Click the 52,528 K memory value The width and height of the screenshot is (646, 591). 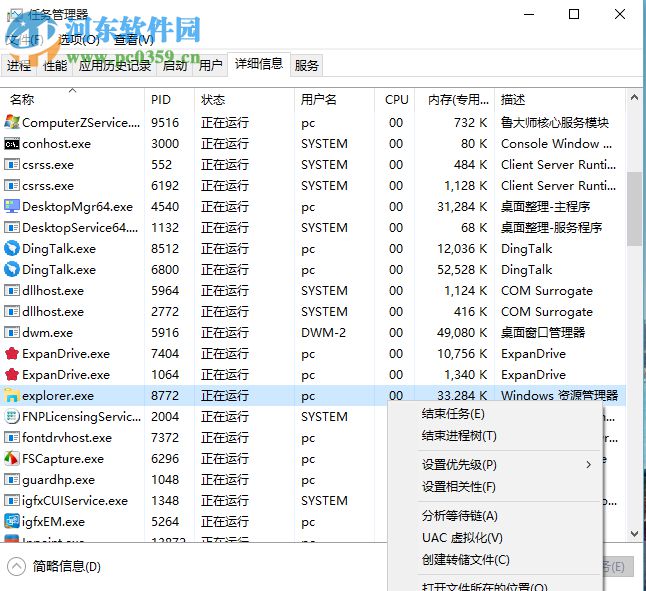[462, 269]
